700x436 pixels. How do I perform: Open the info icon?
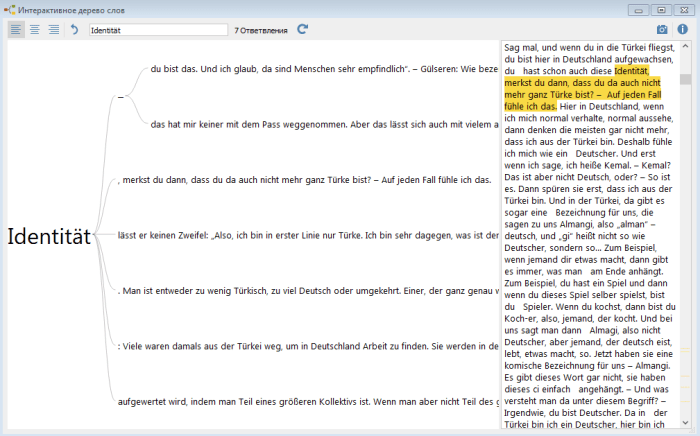click(682, 30)
